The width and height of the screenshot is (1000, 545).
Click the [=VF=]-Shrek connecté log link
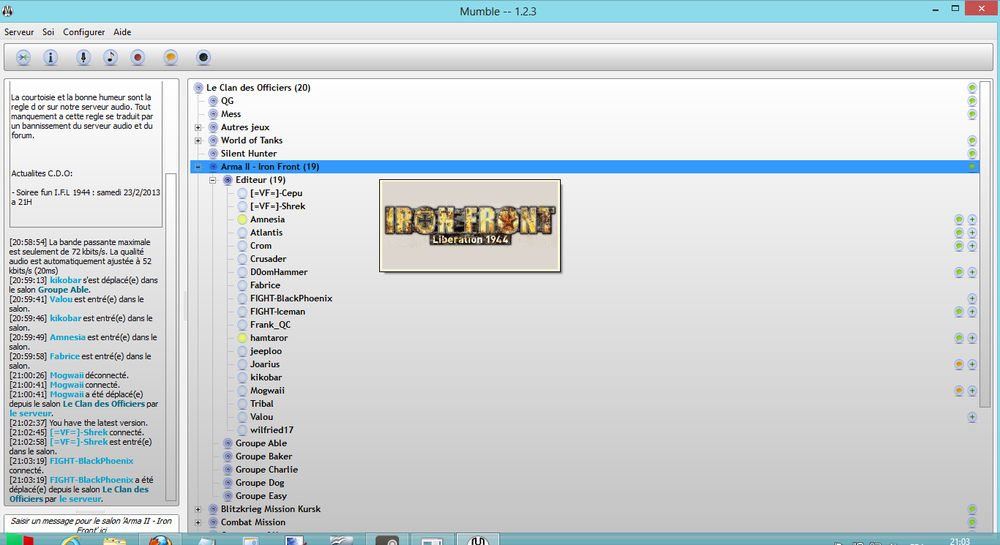(x=78, y=432)
